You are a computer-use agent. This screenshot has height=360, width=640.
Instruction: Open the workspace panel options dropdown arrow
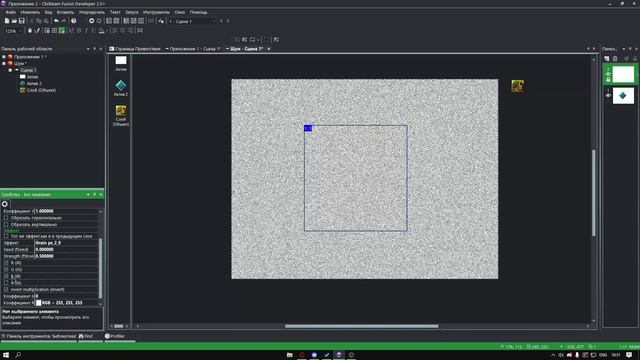point(88,49)
